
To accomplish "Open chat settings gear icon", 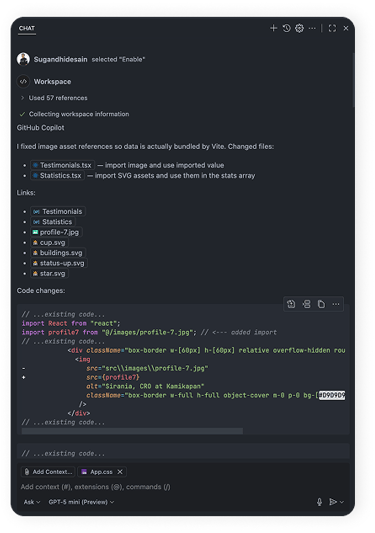I will point(299,28).
